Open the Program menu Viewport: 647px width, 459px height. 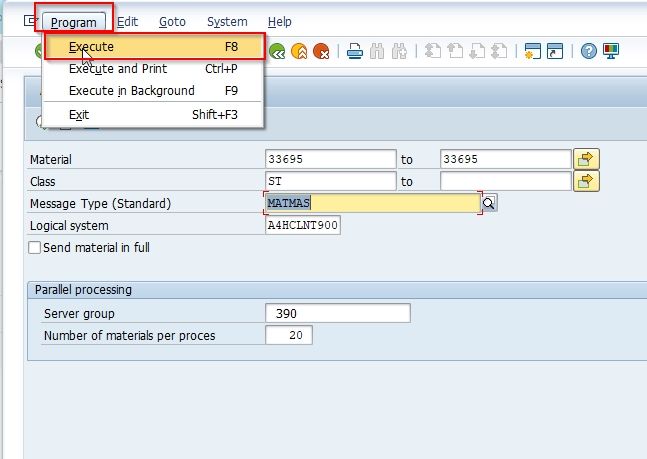[x=73, y=22]
